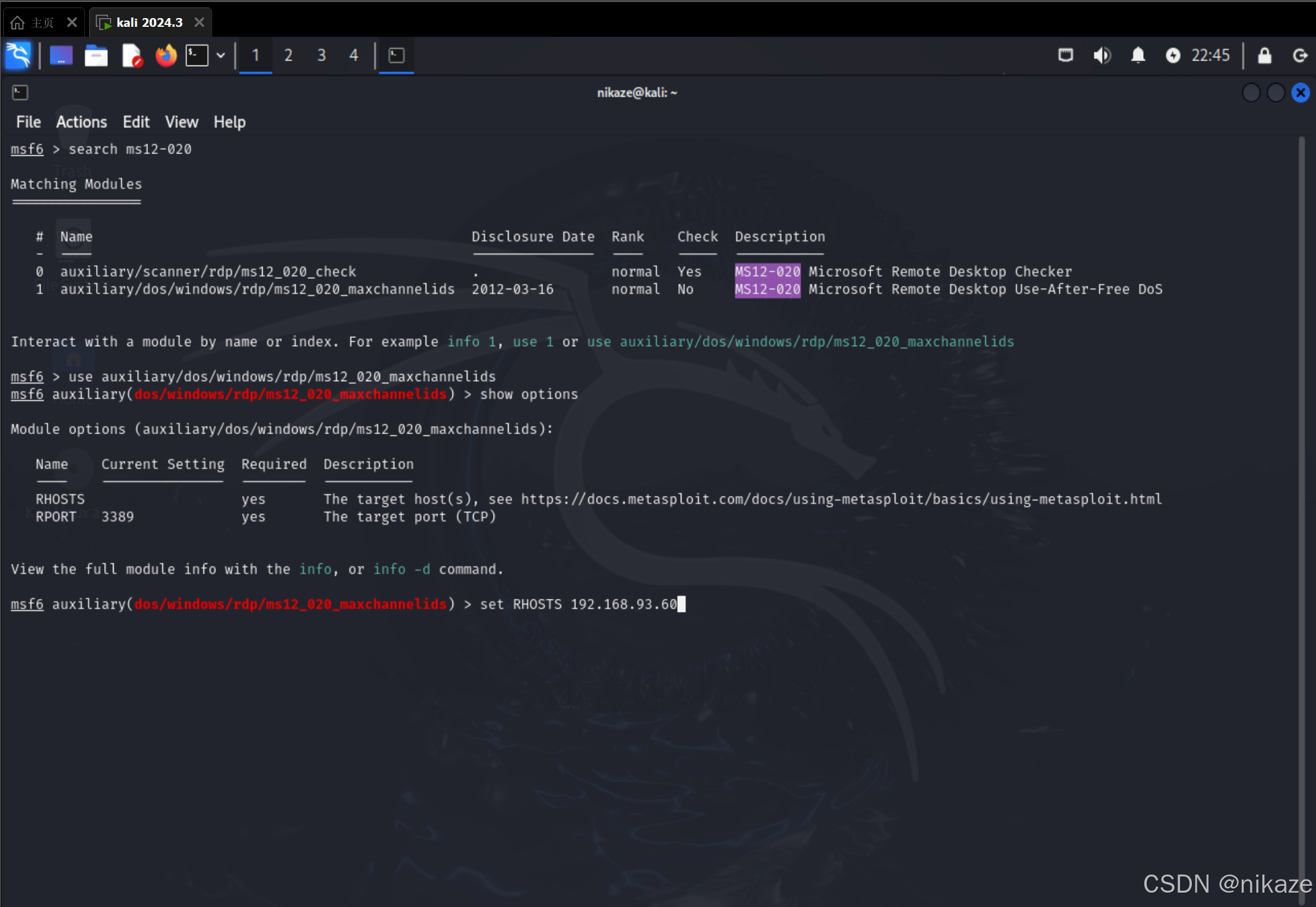Open the Actions menu
This screenshot has width=1316, height=907.
pyautogui.click(x=81, y=122)
